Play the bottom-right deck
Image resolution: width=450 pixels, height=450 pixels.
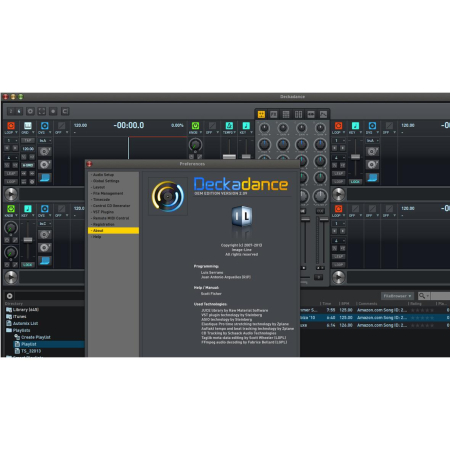point(338,277)
